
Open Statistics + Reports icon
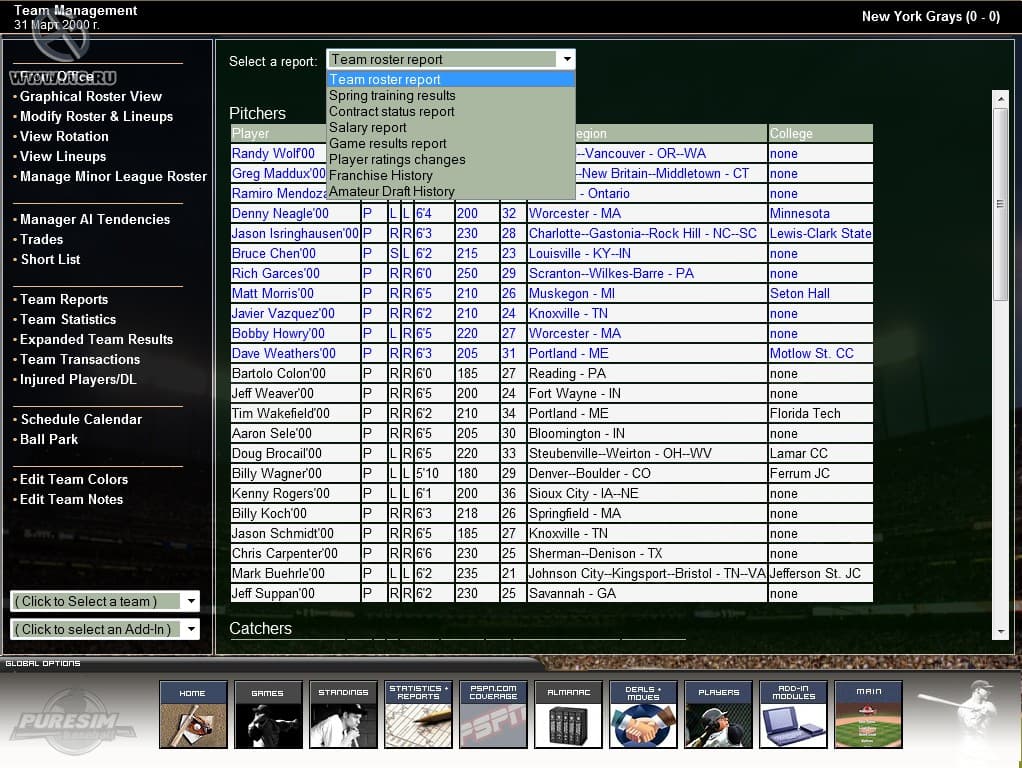(x=418, y=714)
